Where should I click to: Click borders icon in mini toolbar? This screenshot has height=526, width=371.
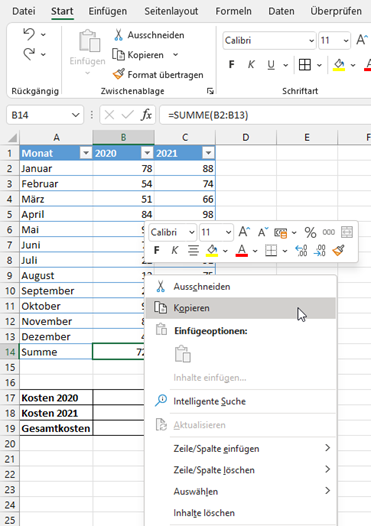coord(271,250)
